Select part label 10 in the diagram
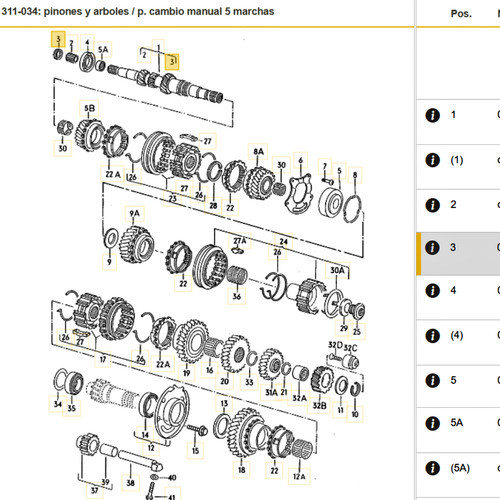Image resolution: width=500 pixels, height=500 pixels. coord(355,414)
